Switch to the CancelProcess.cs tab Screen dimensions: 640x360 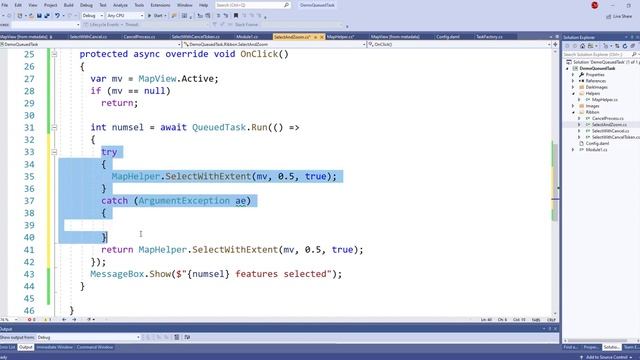[139, 37]
